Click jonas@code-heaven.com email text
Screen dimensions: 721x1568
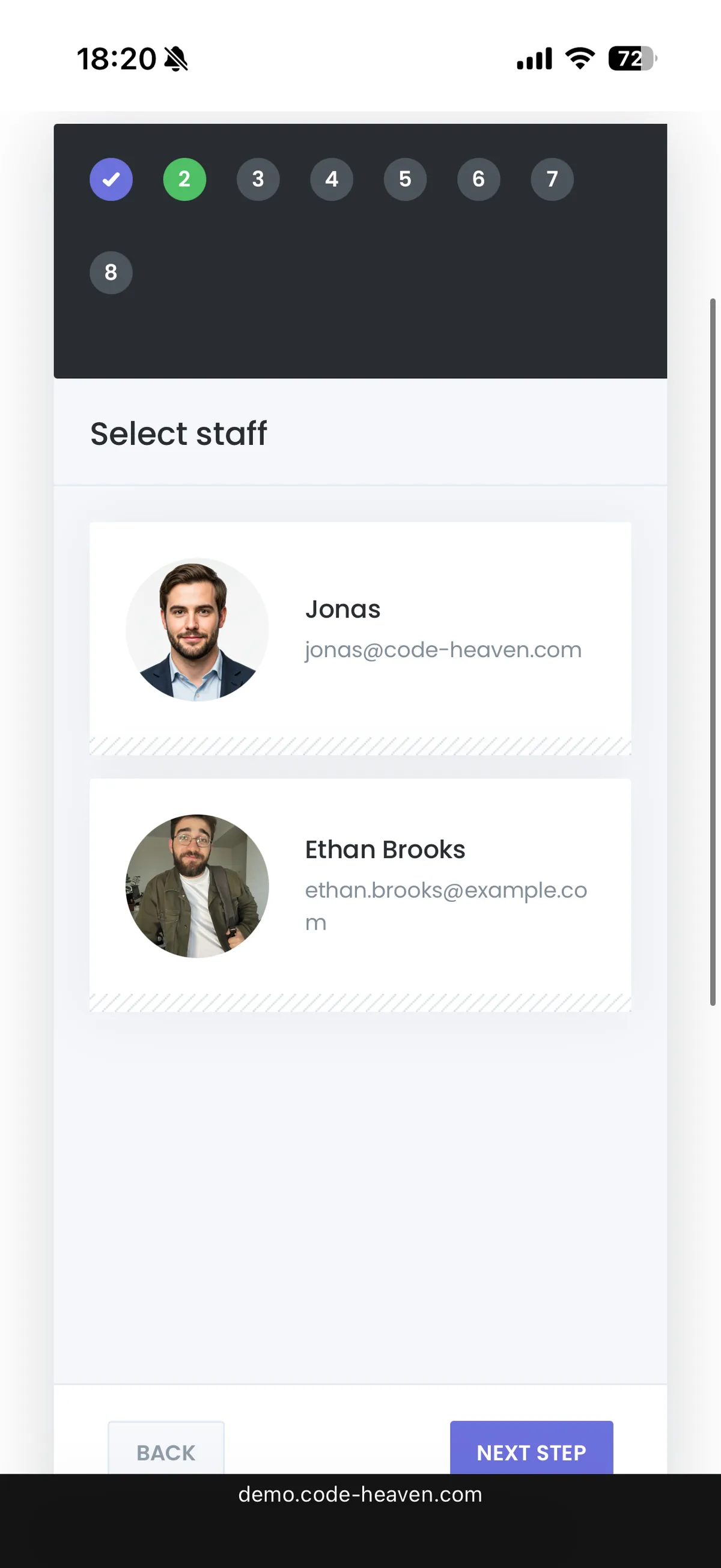(443, 650)
